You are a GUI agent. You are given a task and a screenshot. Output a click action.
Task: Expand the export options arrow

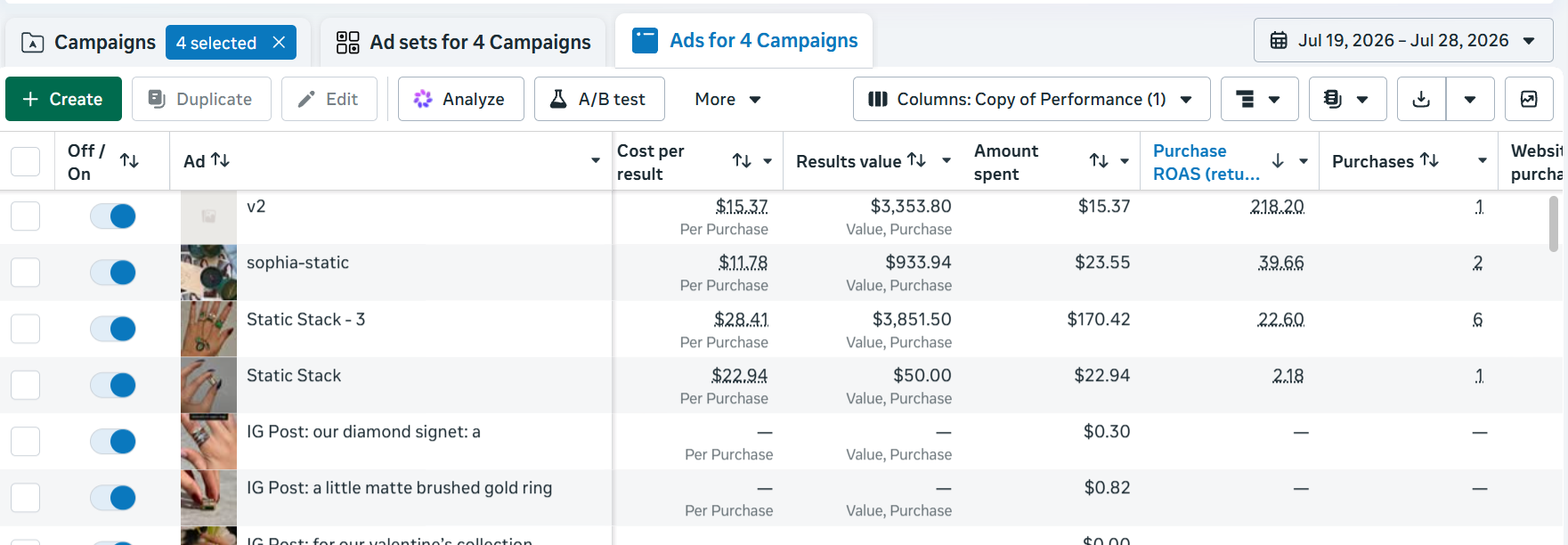pyautogui.click(x=1470, y=99)
